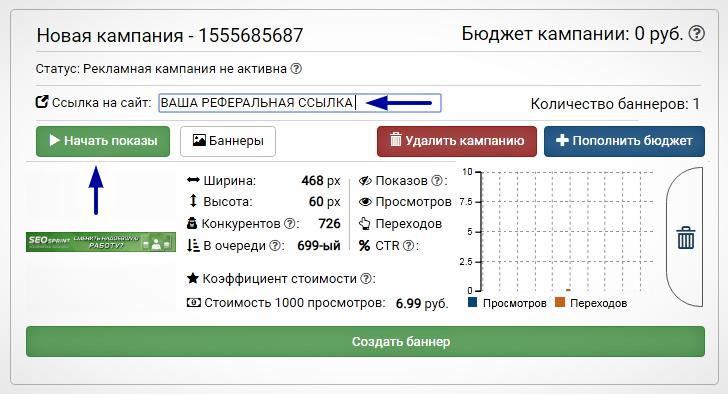
Task: Click help icon next to Бюджет кампании
Action: click(x=696, y=33)
